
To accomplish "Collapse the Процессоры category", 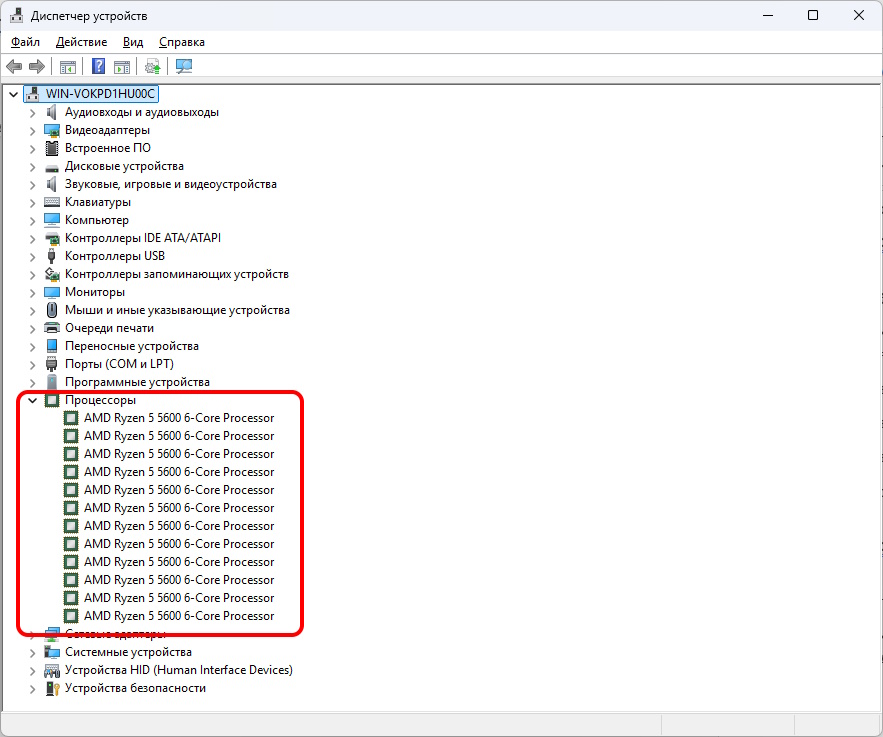I will 33,400.
